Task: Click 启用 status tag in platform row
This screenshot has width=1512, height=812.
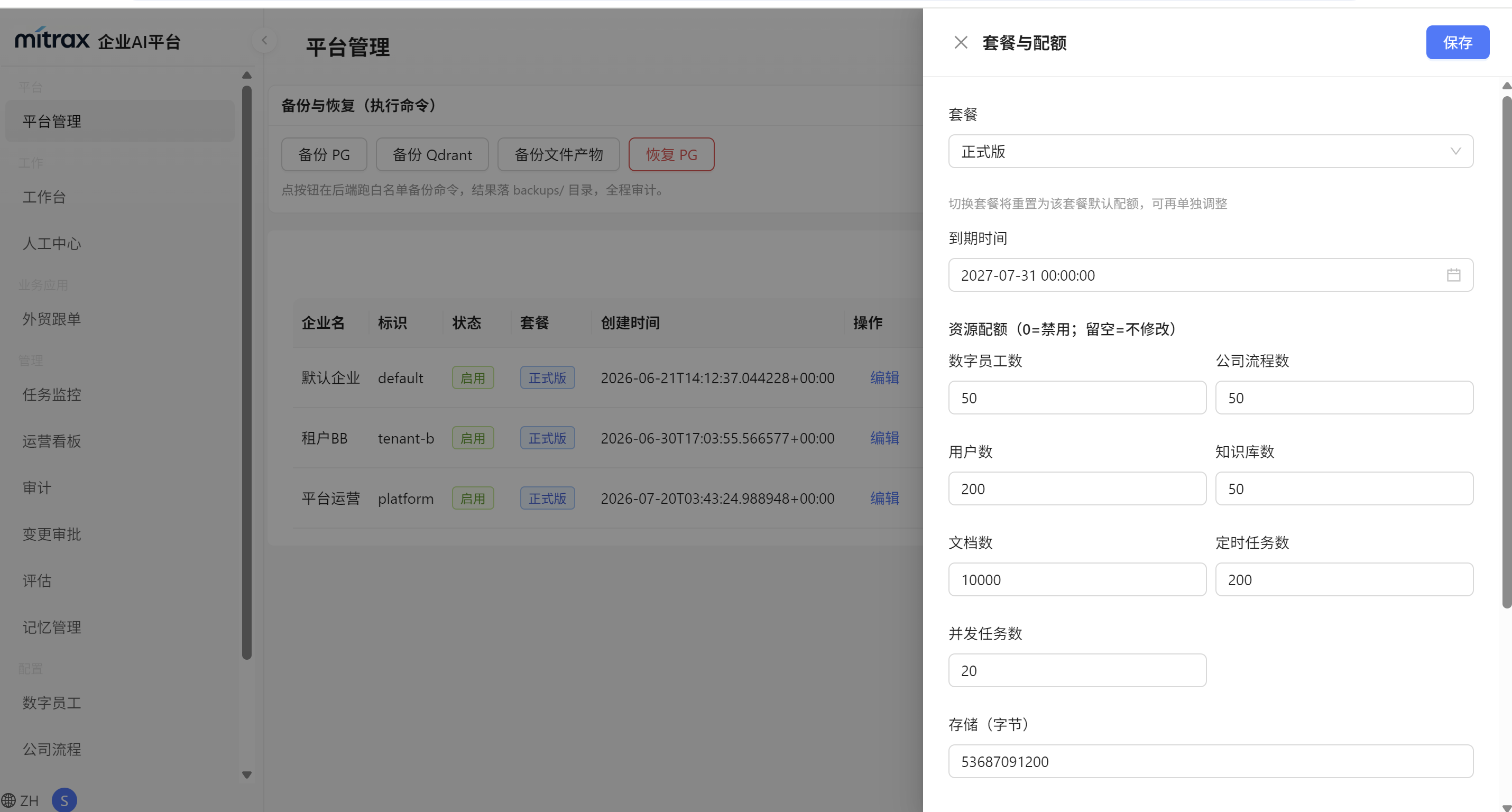Action: (473, 499)
